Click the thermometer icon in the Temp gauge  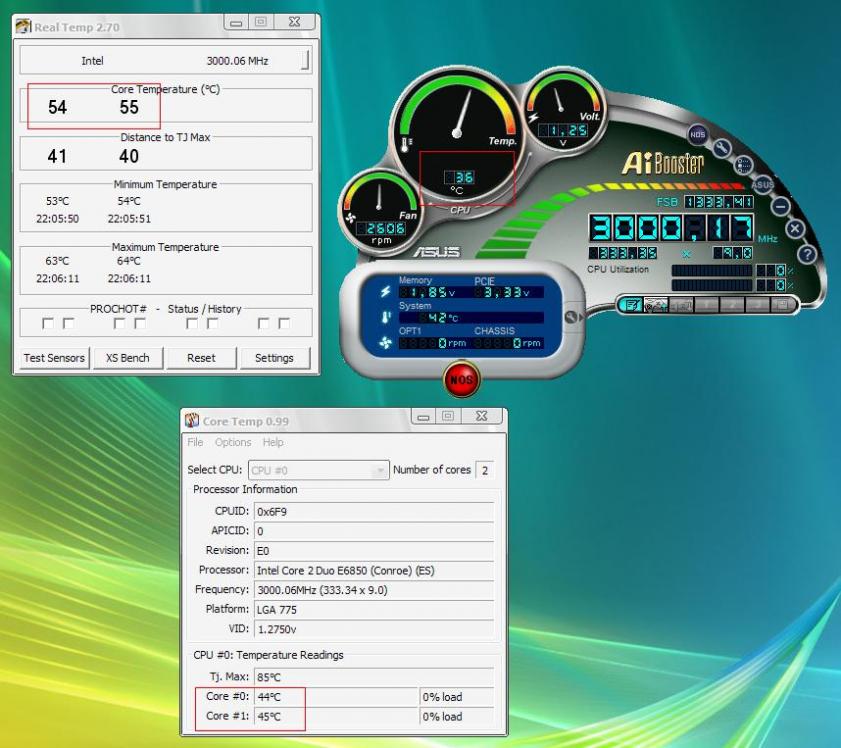pyautogui.click(x=407, y=144)
